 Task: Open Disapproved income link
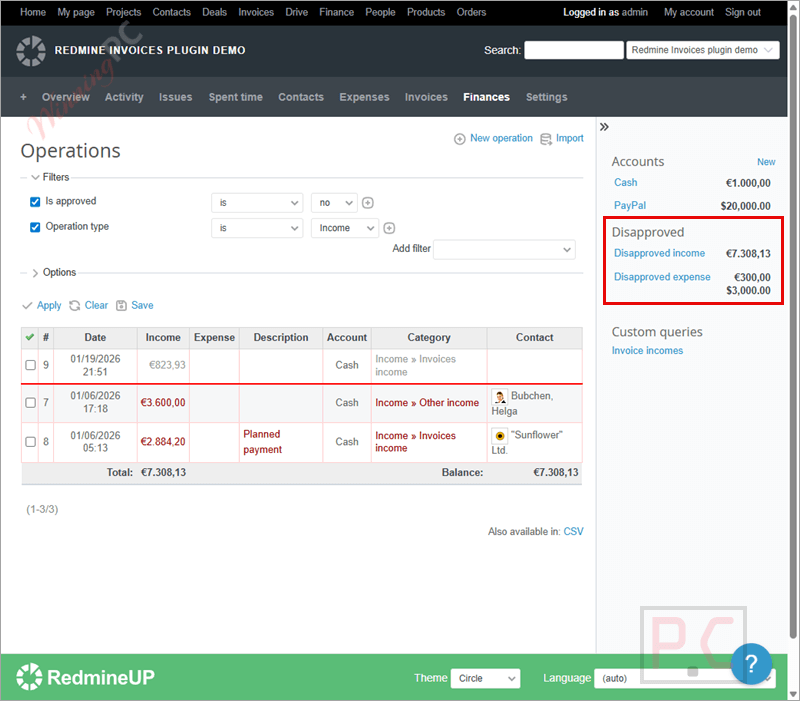point(659,254)
